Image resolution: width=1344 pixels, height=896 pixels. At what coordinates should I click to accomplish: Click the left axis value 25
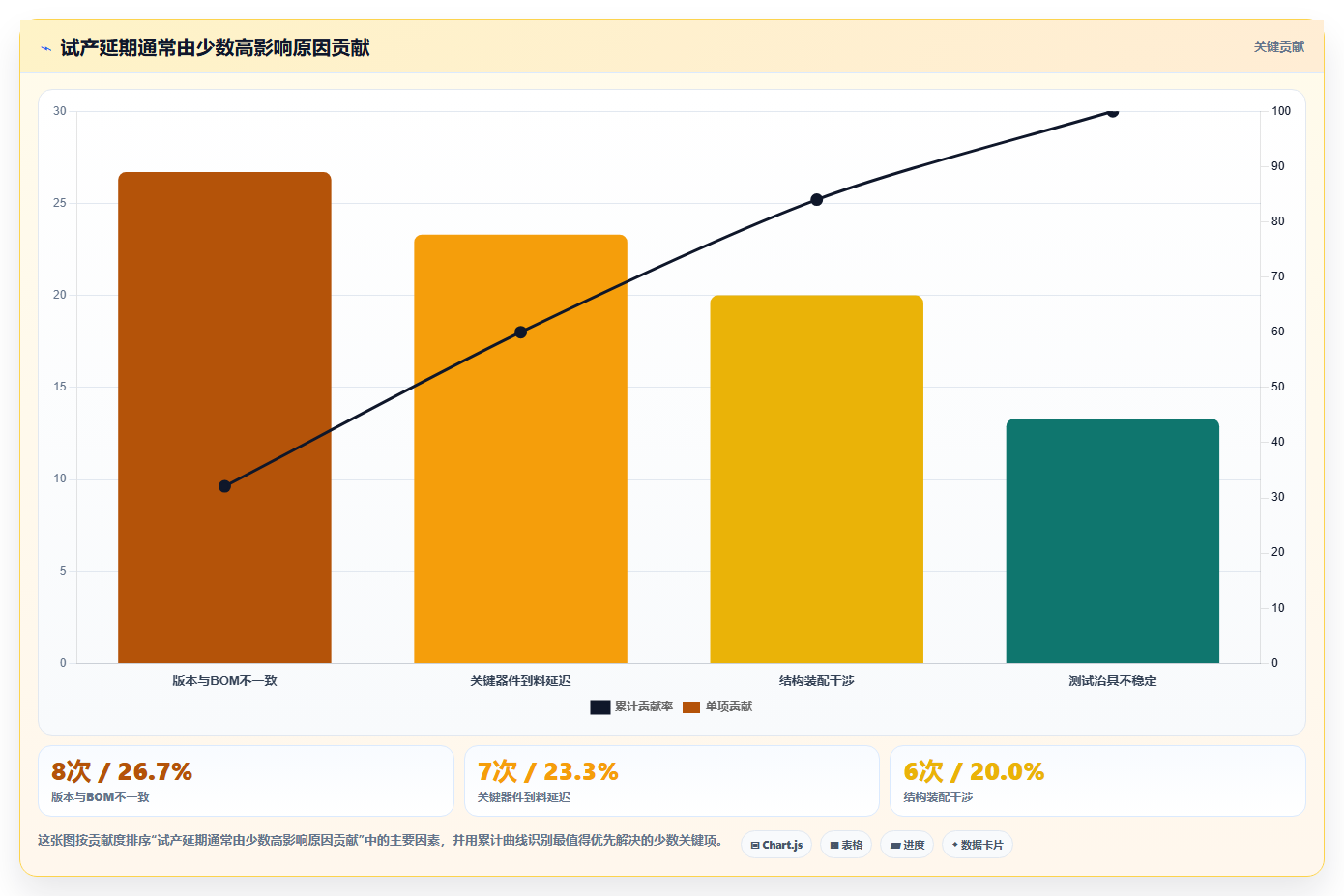(x=60, y=203)
